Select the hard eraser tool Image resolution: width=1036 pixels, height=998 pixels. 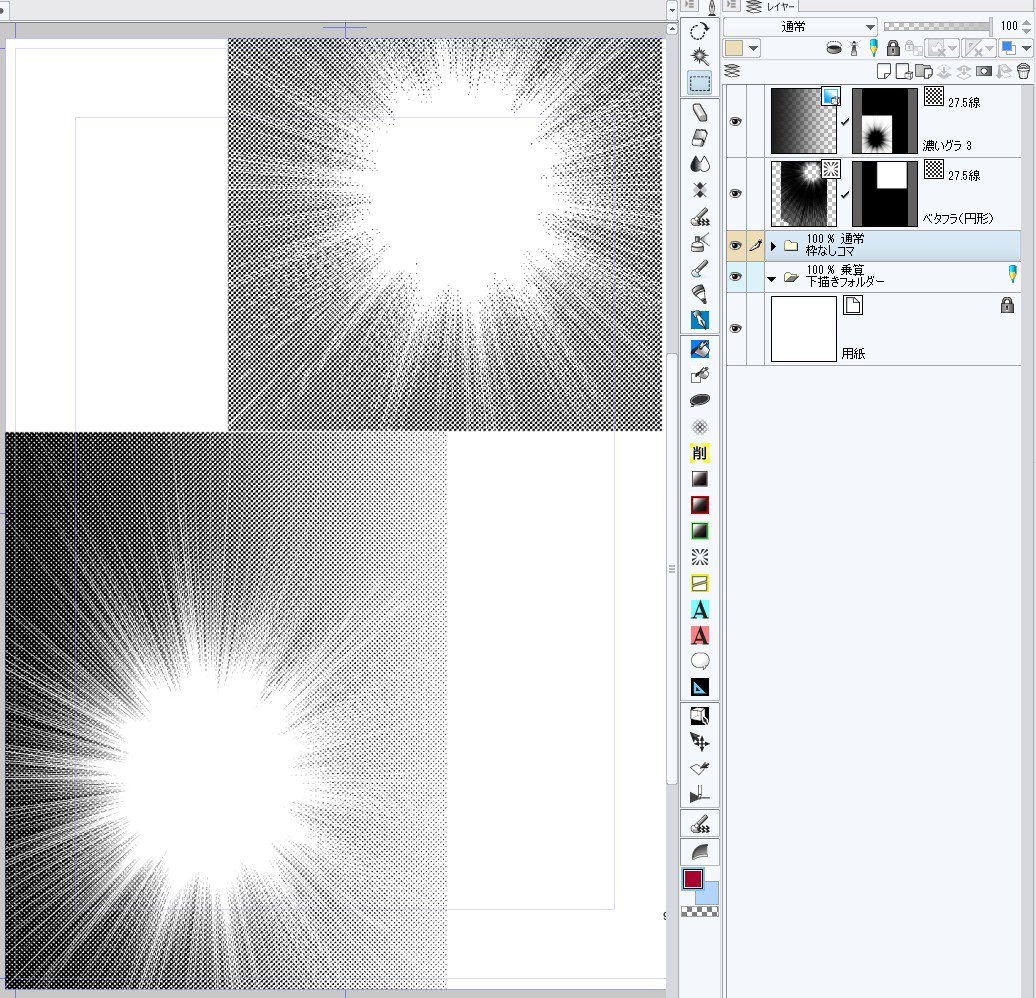point(699,112)
